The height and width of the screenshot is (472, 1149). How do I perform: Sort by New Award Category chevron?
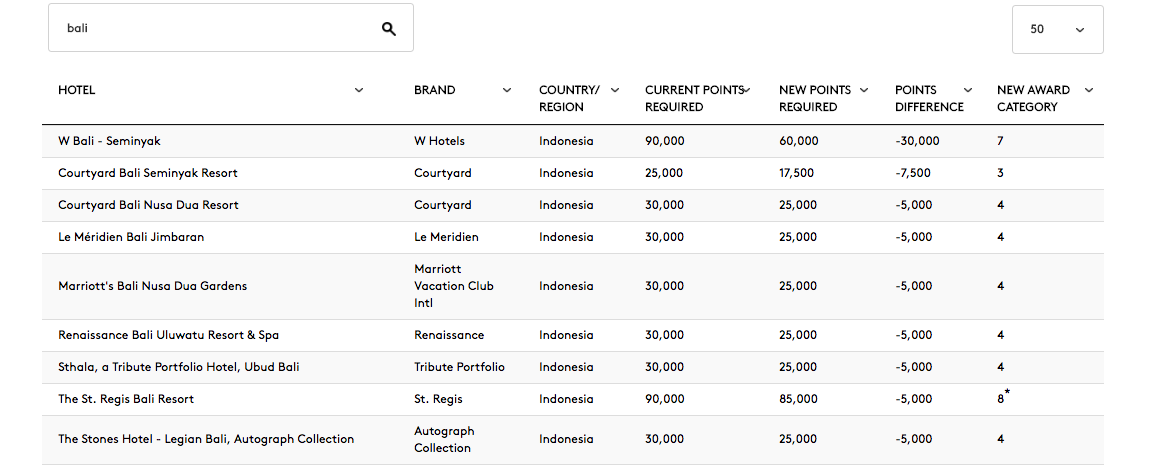[1089, 90]
